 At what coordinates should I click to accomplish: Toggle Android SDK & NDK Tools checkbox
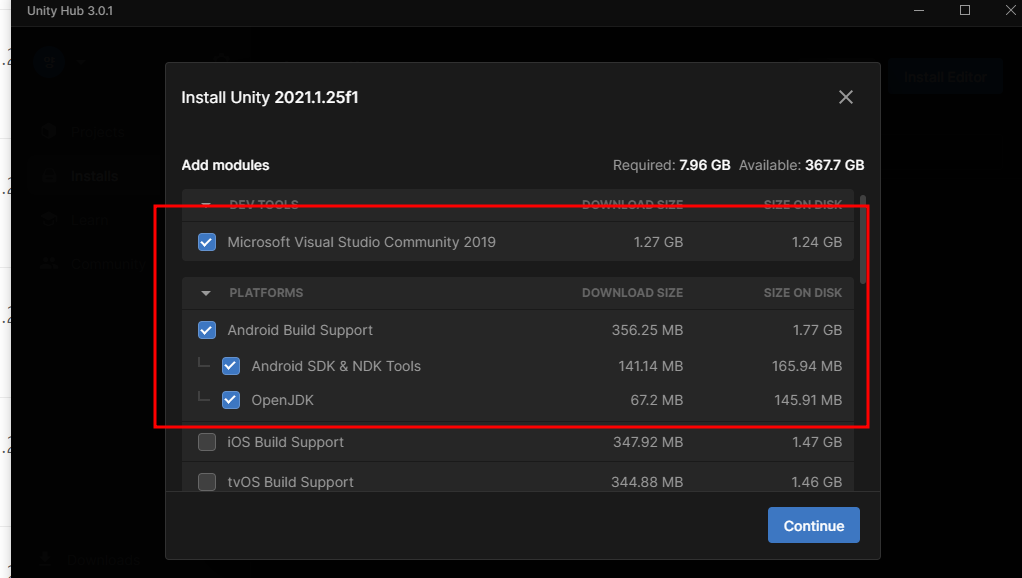coord(231,366)
